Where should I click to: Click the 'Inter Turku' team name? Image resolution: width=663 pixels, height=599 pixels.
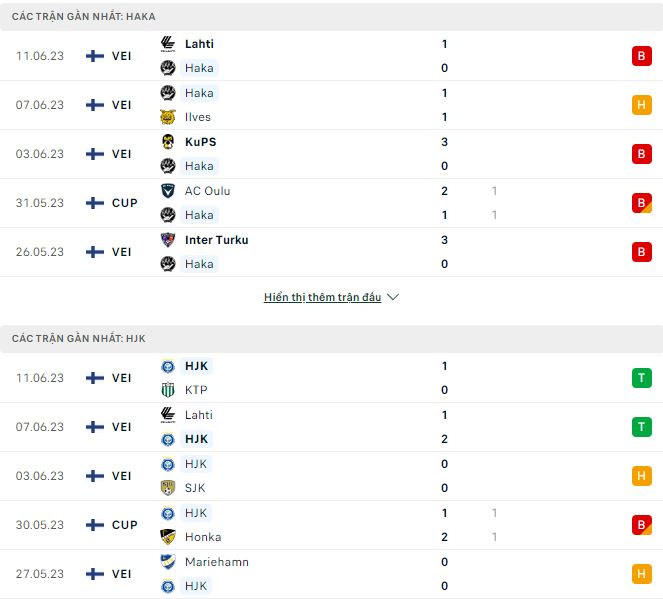(x=216, y=240)
